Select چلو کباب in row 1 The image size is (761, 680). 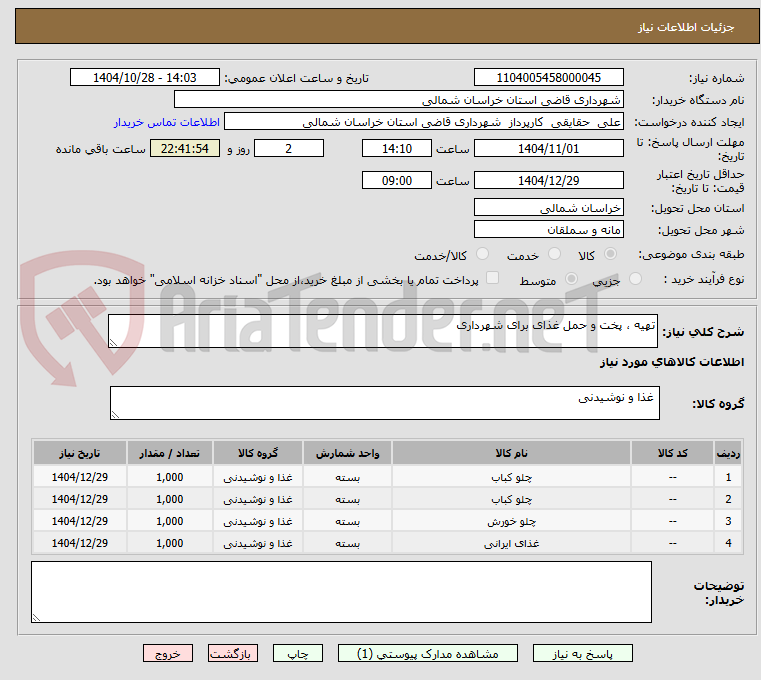coord(511,478)
